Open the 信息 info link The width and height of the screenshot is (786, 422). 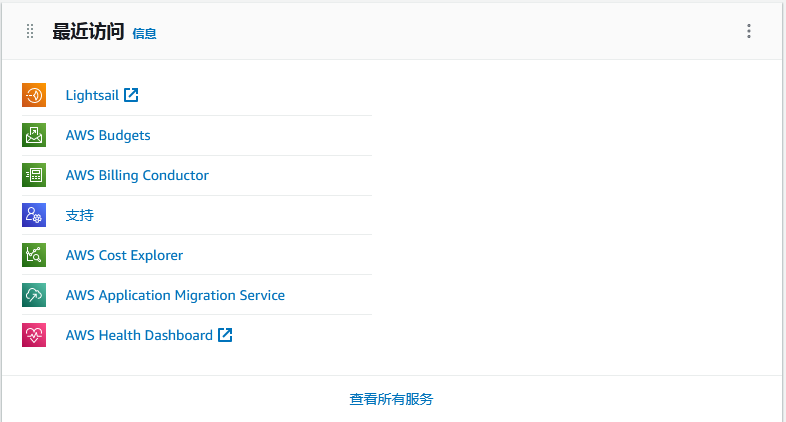point(144,34)
